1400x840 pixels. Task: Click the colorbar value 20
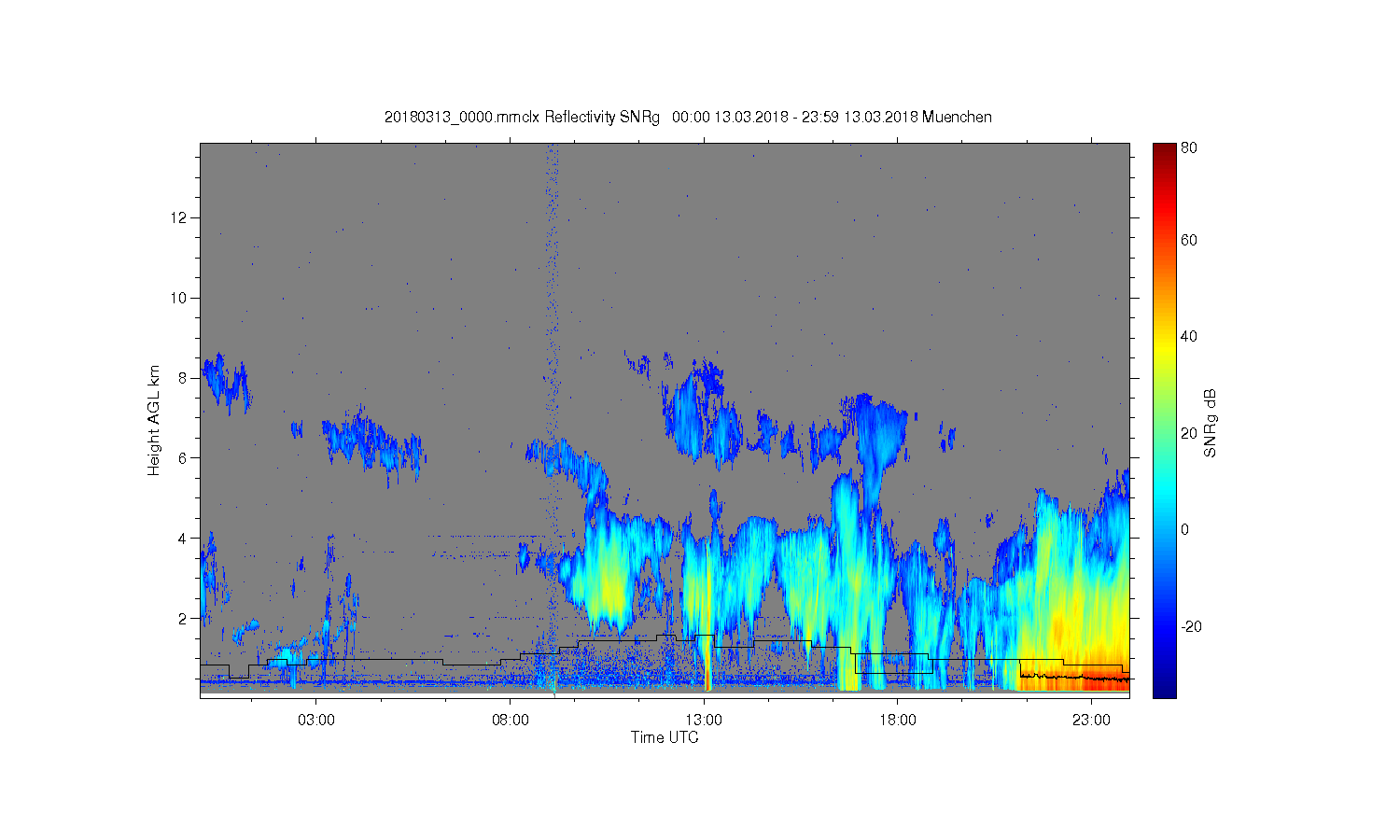1189,433
